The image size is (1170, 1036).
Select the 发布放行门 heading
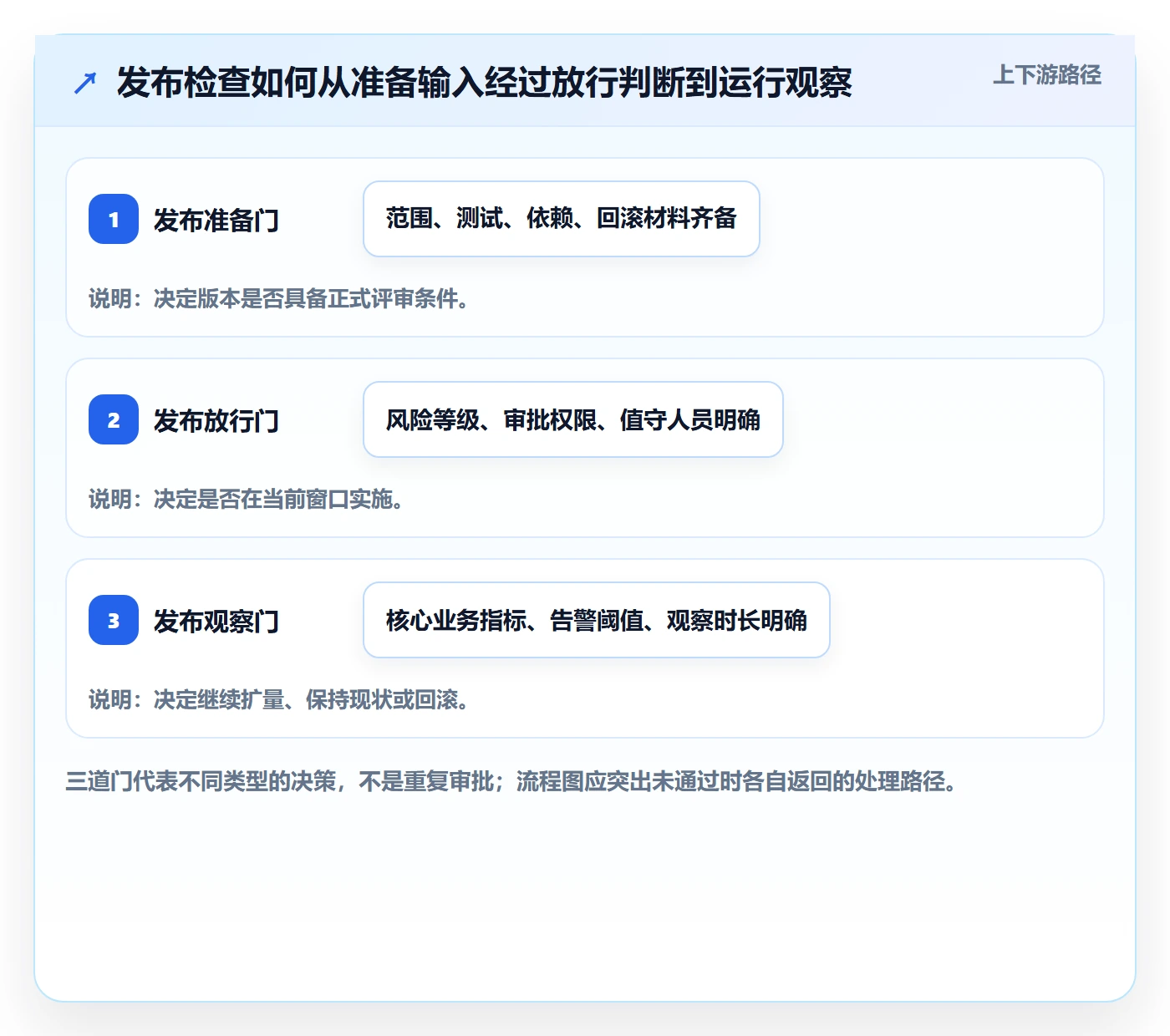216,420
